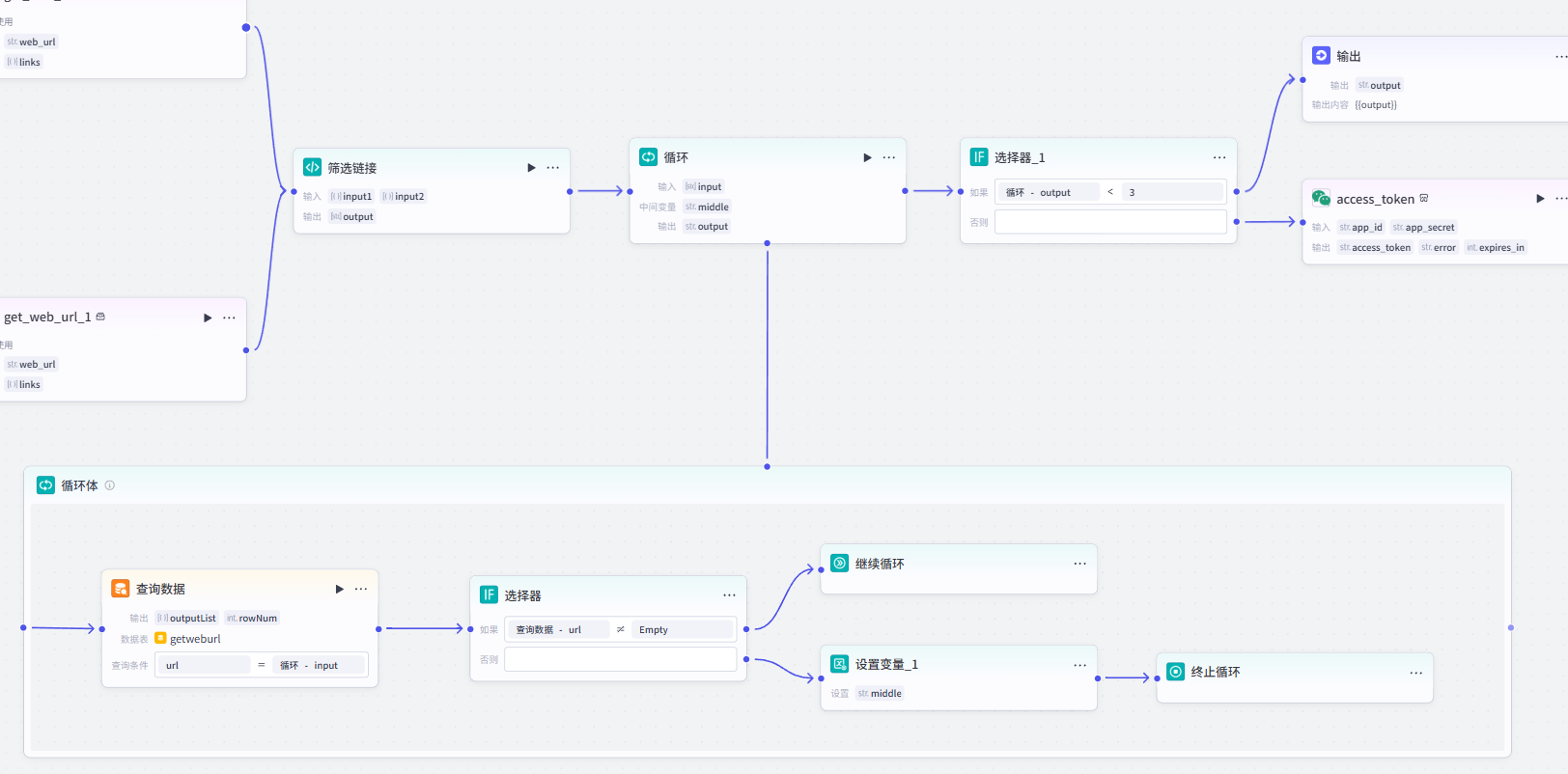Screen dimensions: 1568x774
Task: Open more options for 循环 node
Action: point(888,157)
